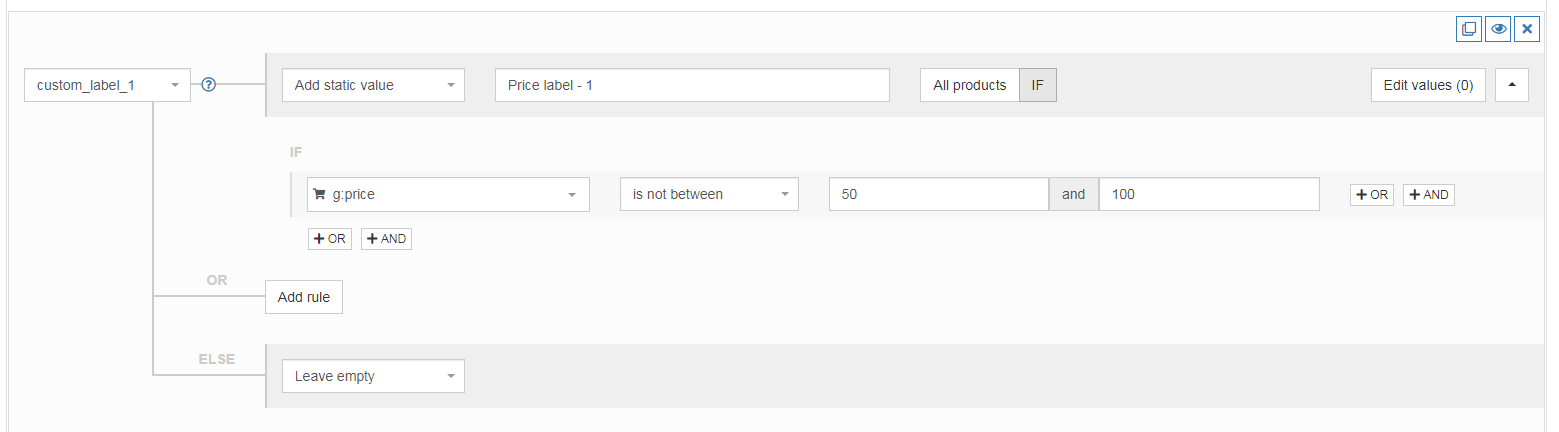The height and width of the screenshot is (432, 1559).
Task: Open the Add static value dropdown
Action: coord(373,85)
